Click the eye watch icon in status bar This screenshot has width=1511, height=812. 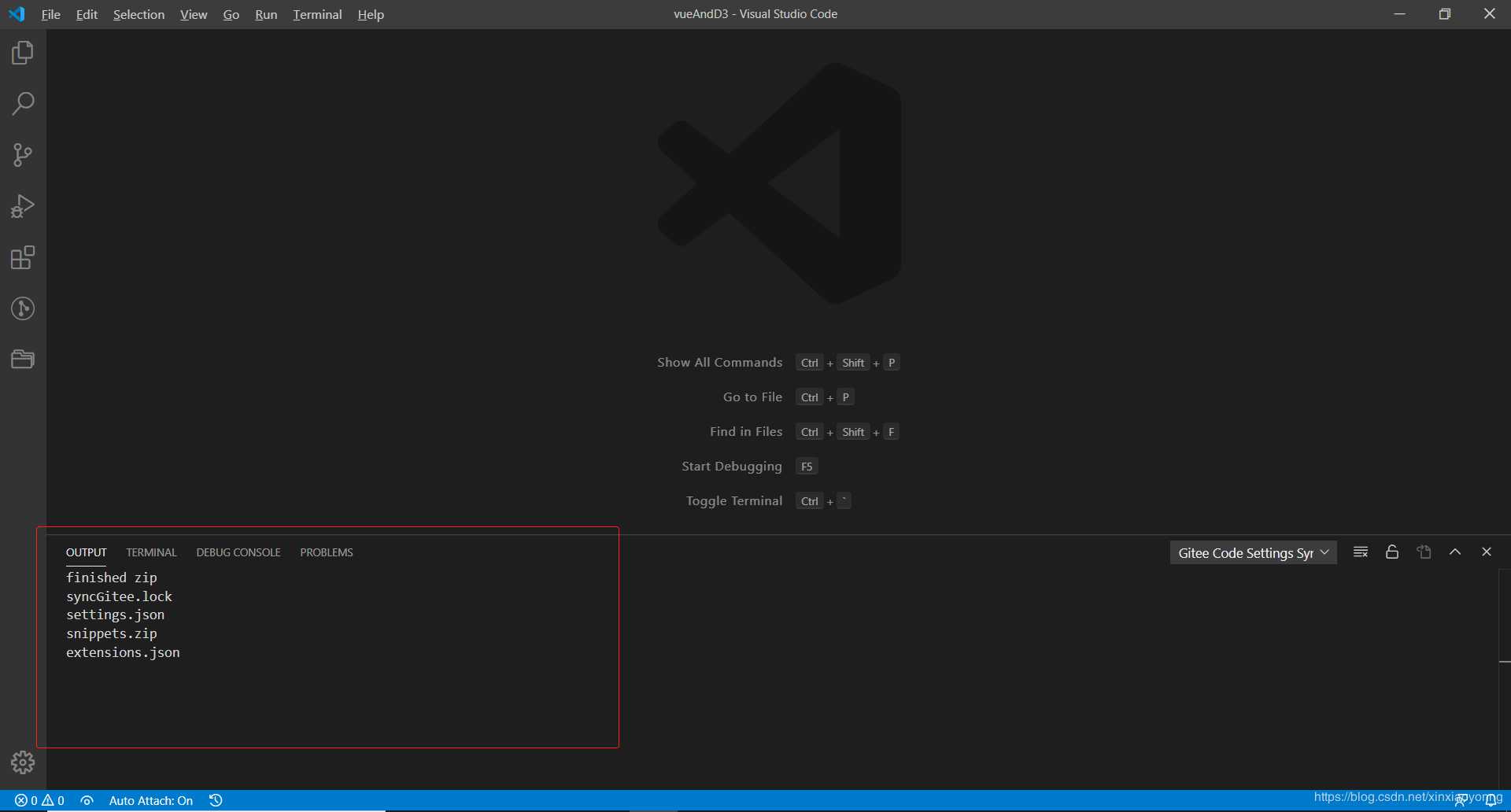tap(87, 800)
